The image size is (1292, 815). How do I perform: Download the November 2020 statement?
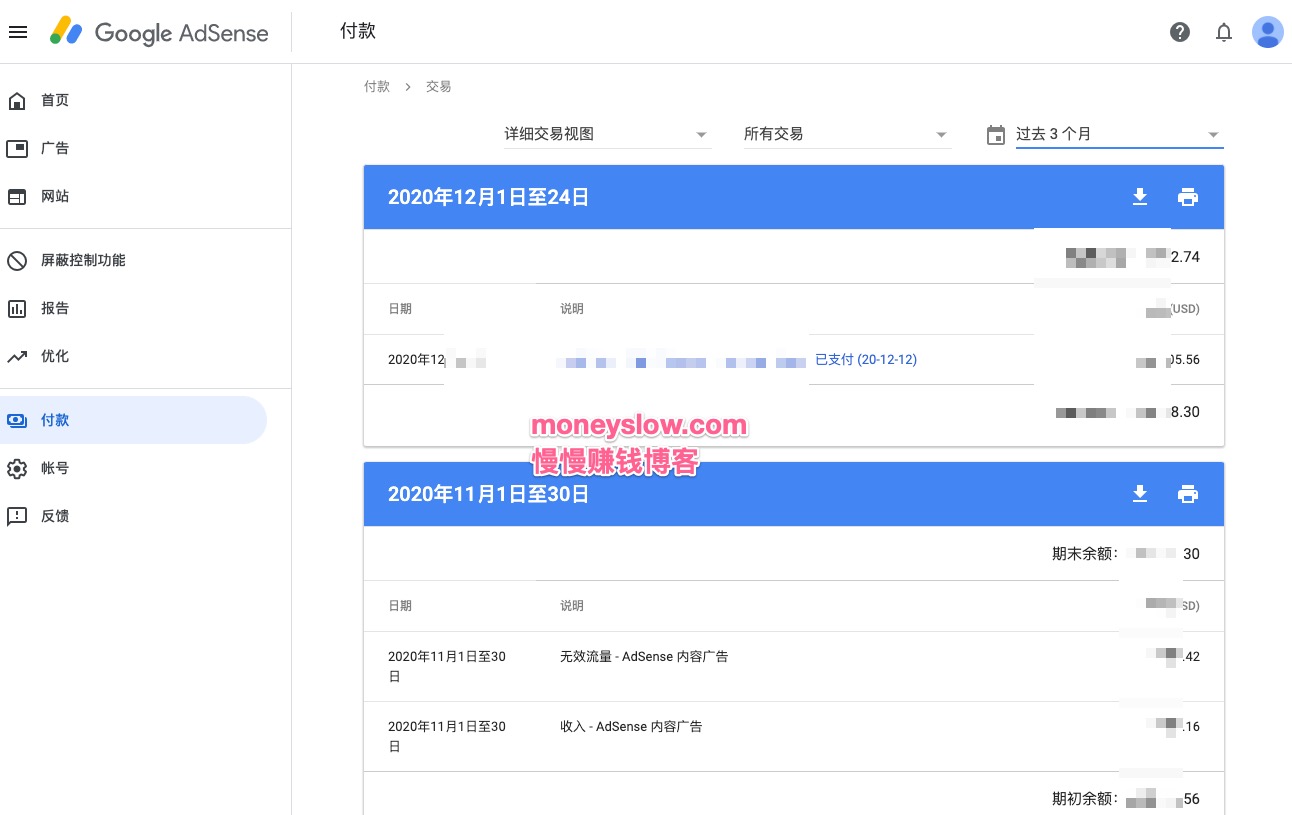click(x=1140, y=494)
